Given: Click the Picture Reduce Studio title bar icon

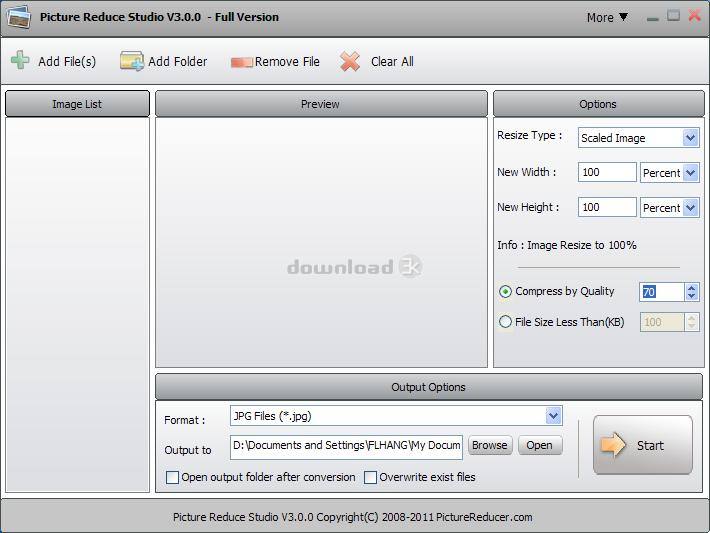Looking at the screenshot, I should pos(18,17).
